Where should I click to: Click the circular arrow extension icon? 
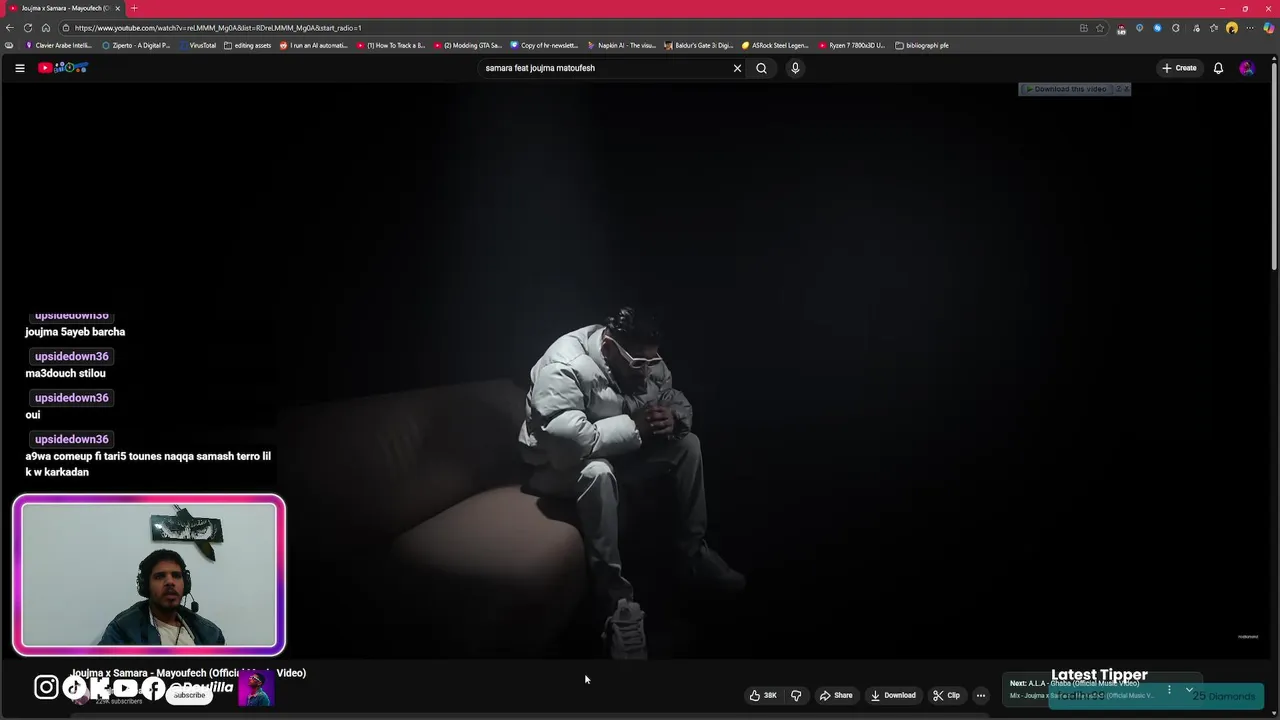(1175, 28)
